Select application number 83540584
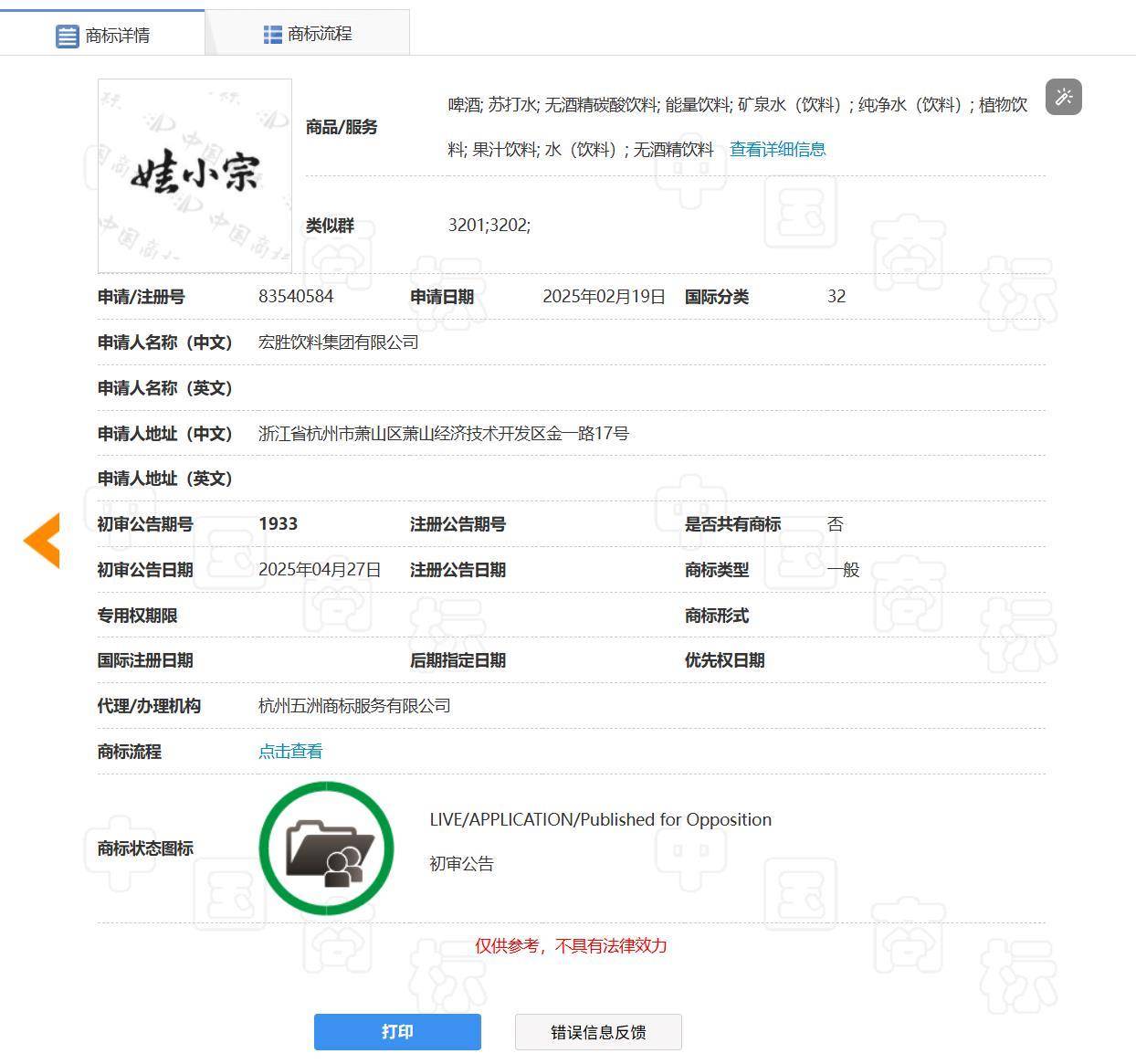 (x=295, y=296)
